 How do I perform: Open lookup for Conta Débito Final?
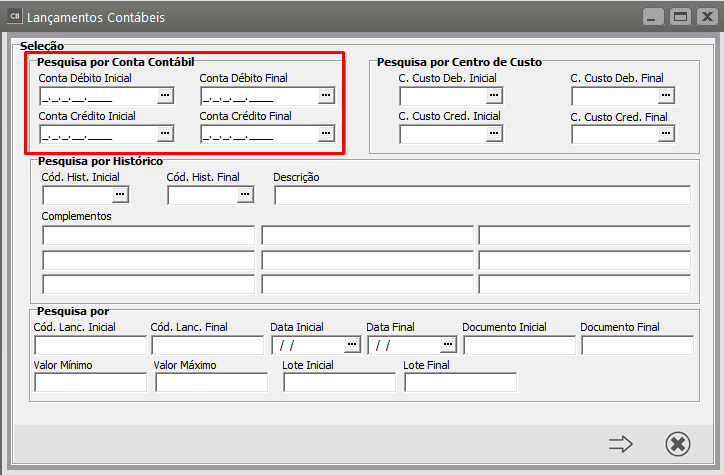[x=326, y=96]
